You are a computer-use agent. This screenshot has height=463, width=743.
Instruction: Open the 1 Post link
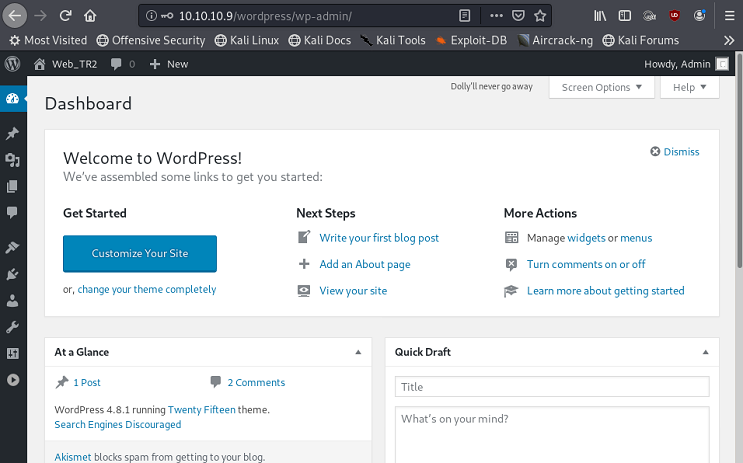click(x=87, y=382)
